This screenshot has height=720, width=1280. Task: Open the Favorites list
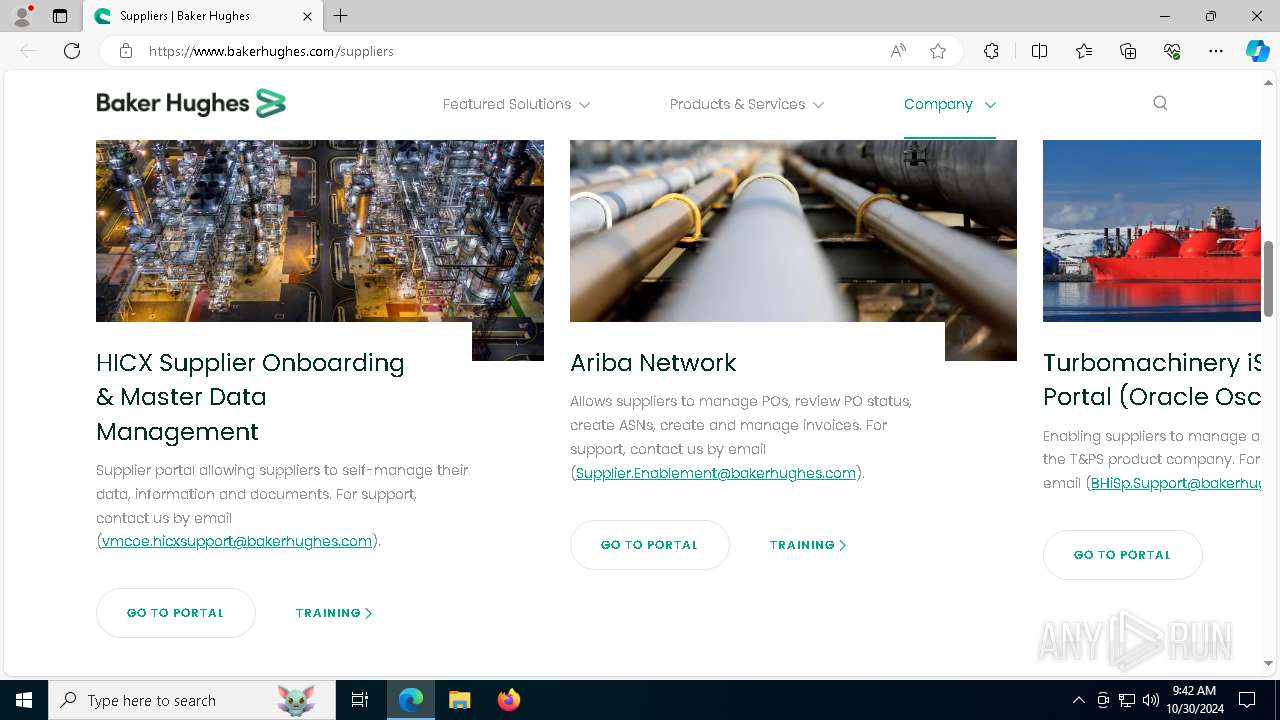pos(1084,51)
